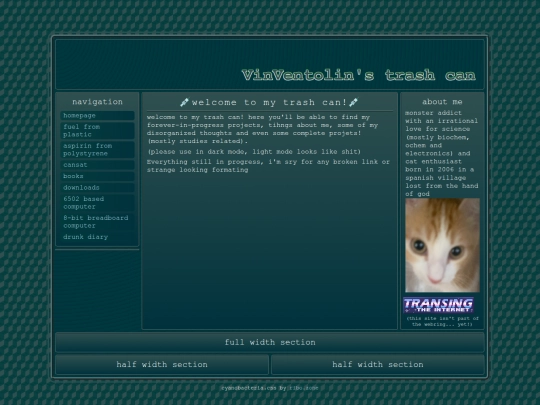Open the 8-bit breadboard computer link

point(97,222)
